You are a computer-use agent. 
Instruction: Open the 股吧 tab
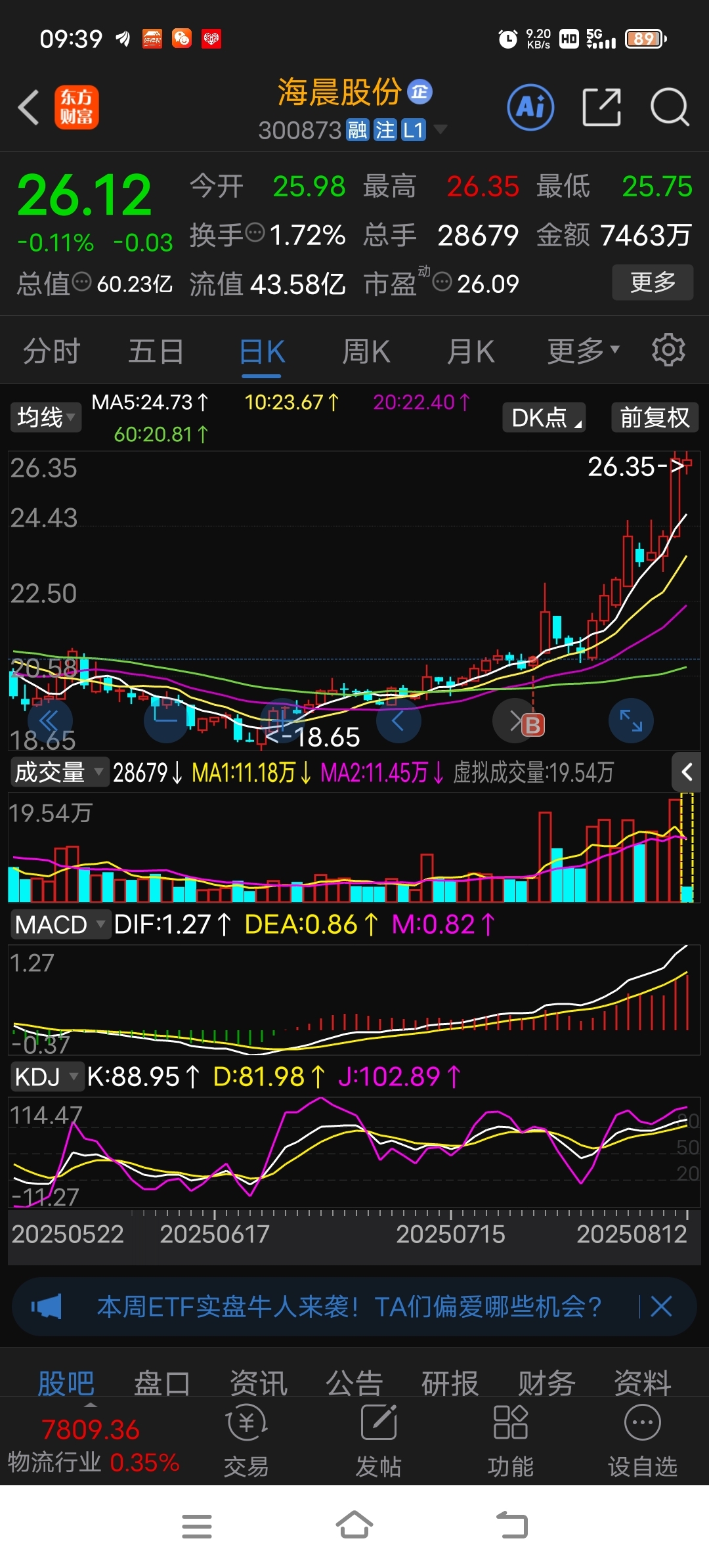pos(66,1383)
